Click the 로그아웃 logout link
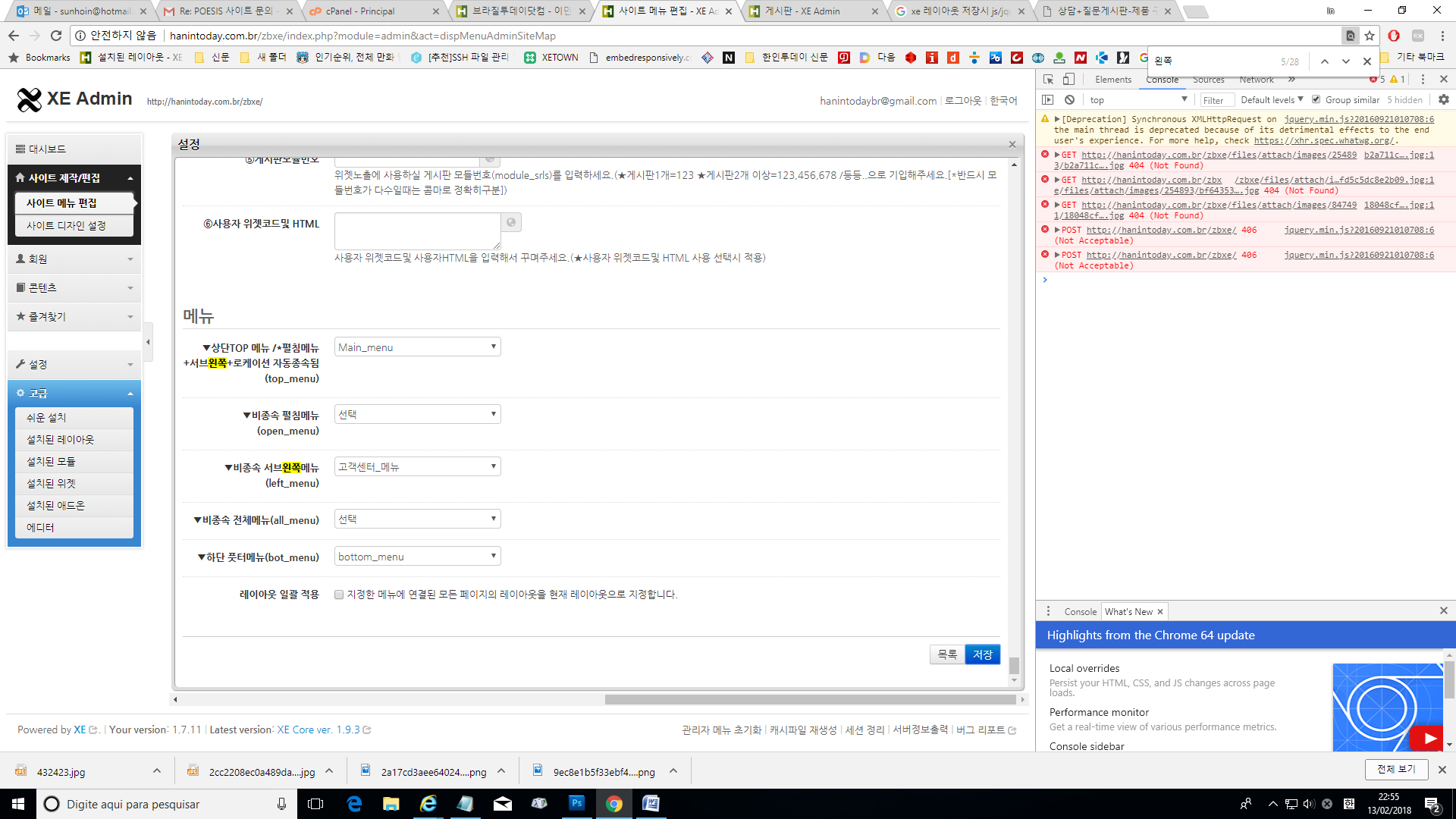 (961, 99)
